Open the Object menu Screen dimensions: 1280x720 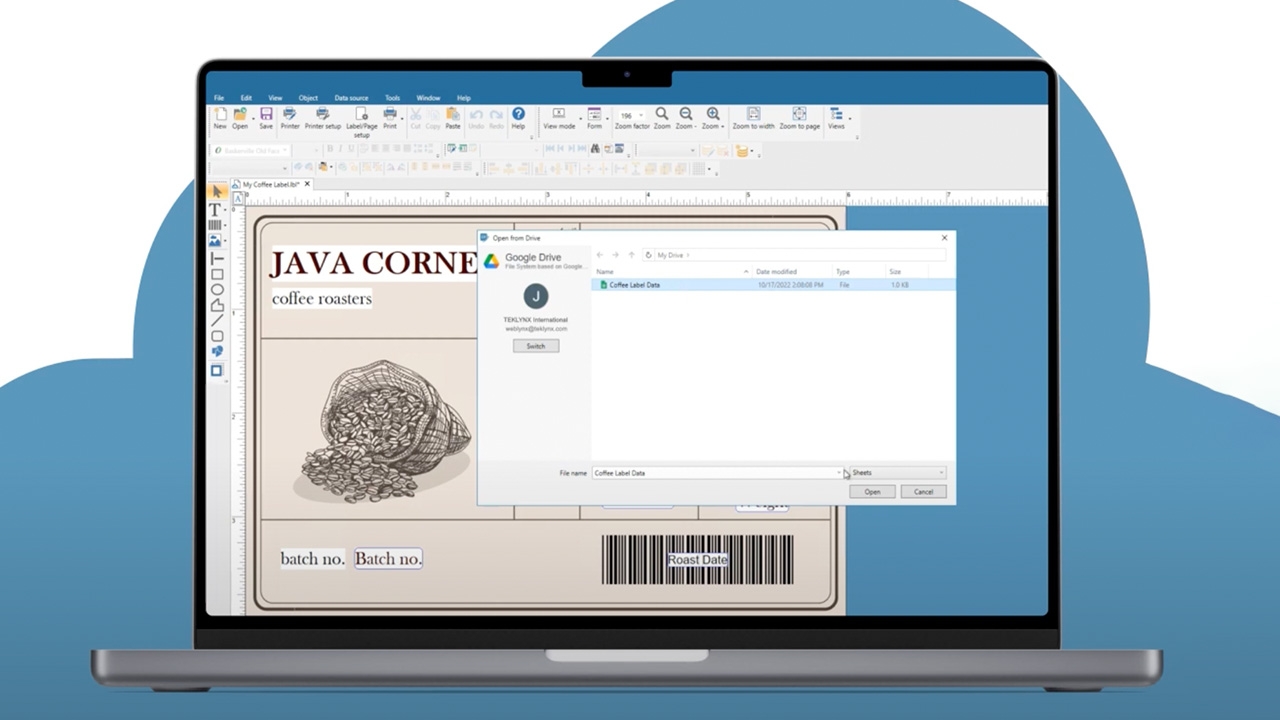pos(308,98)
